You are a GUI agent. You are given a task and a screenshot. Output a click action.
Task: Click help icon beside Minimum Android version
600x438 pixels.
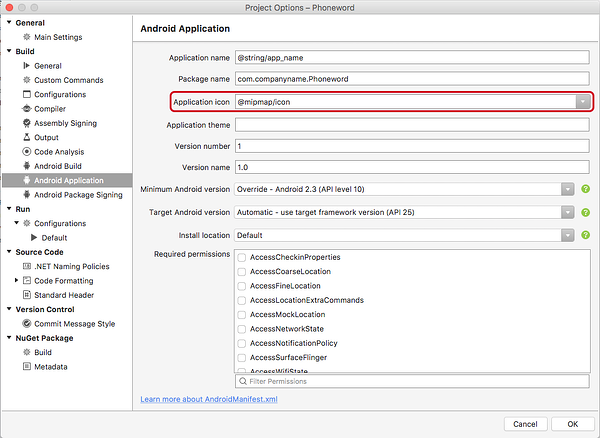pyautogui.click(x=585, y=188)
